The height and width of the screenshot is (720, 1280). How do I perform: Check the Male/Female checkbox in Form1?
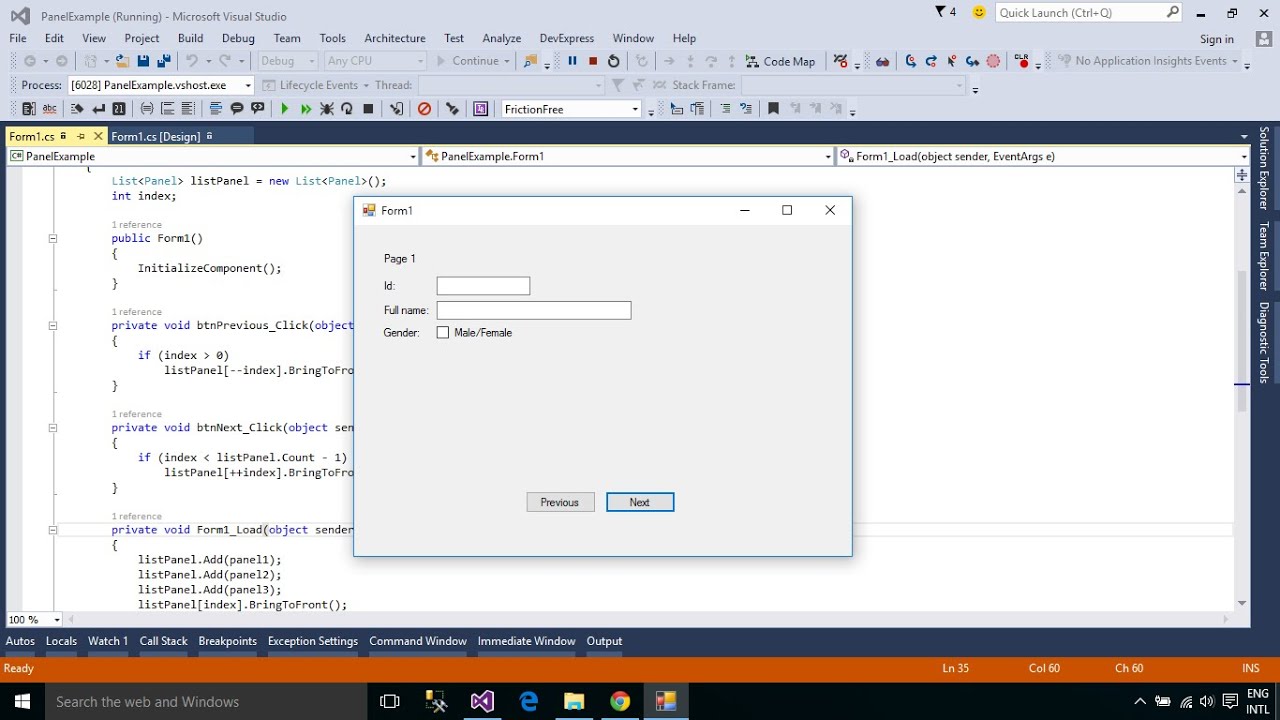tap(443, 333)
